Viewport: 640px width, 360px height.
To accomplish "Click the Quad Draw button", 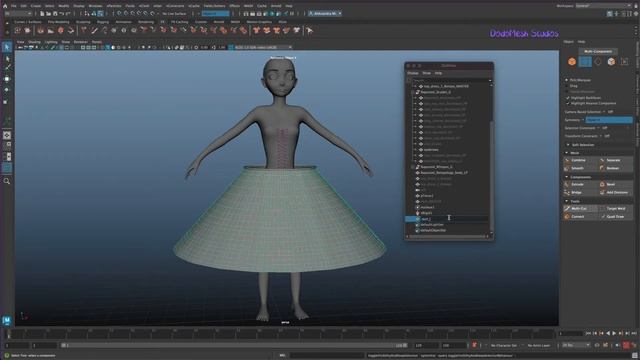I will tap(616, 216).
